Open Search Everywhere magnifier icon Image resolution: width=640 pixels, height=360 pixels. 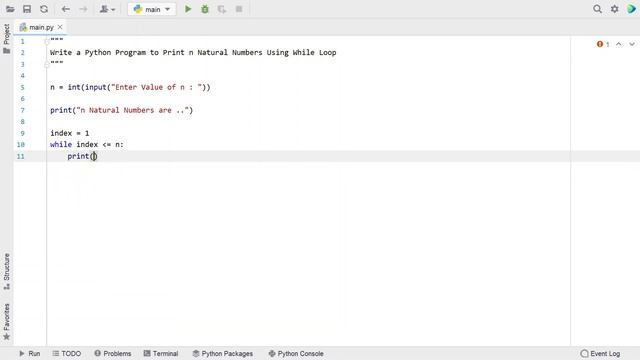pyautogui.click(x=598, y=9)
